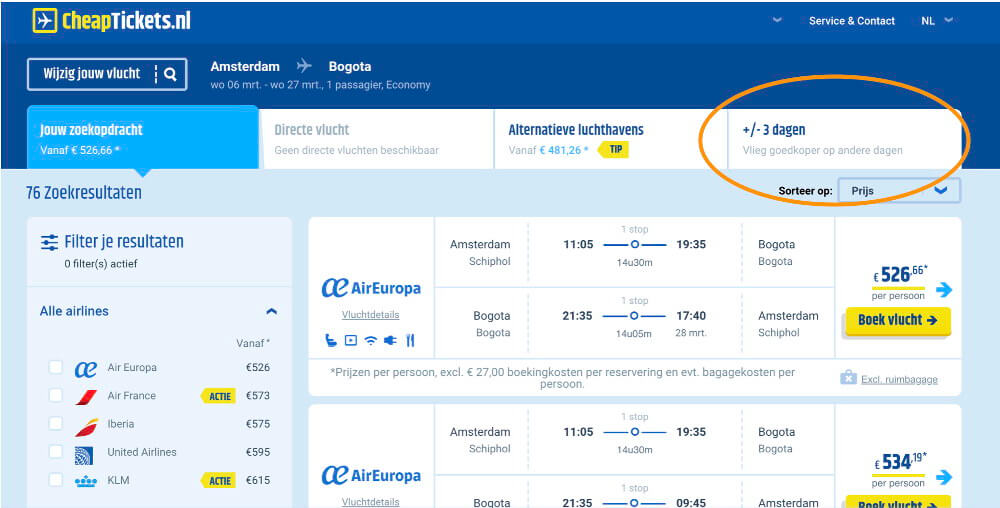Click the 1 stop marker on 21:35–17:40 return flight

635,316
